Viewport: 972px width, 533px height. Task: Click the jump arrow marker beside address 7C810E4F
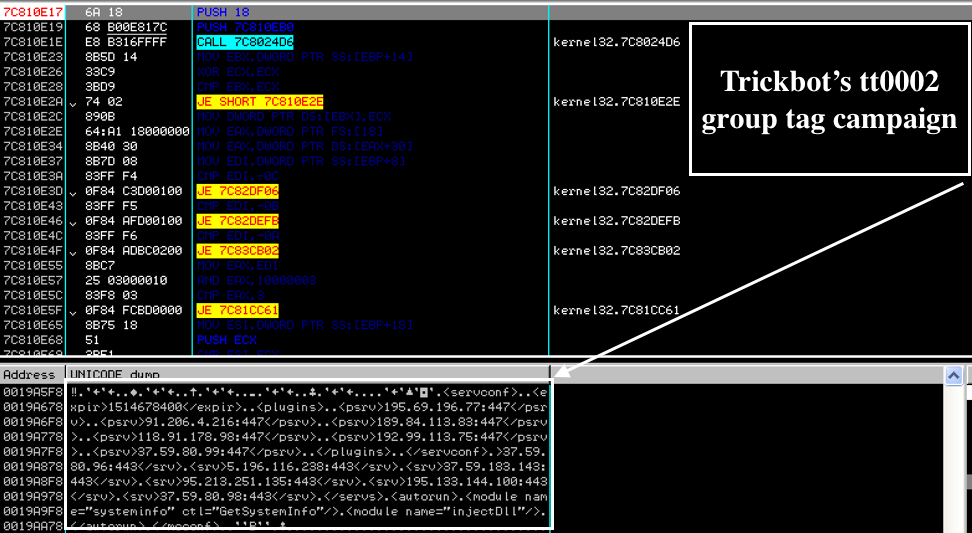[72, 250]
